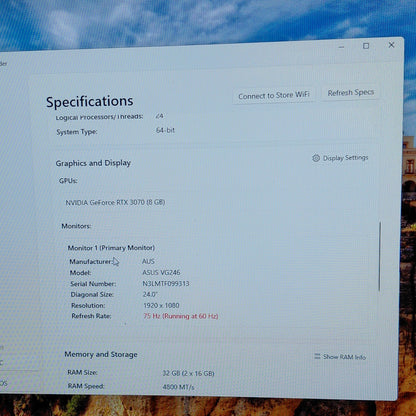Screen dimensions: 416x416
Task: Click the GPUs: label
Action: [68, 181]
